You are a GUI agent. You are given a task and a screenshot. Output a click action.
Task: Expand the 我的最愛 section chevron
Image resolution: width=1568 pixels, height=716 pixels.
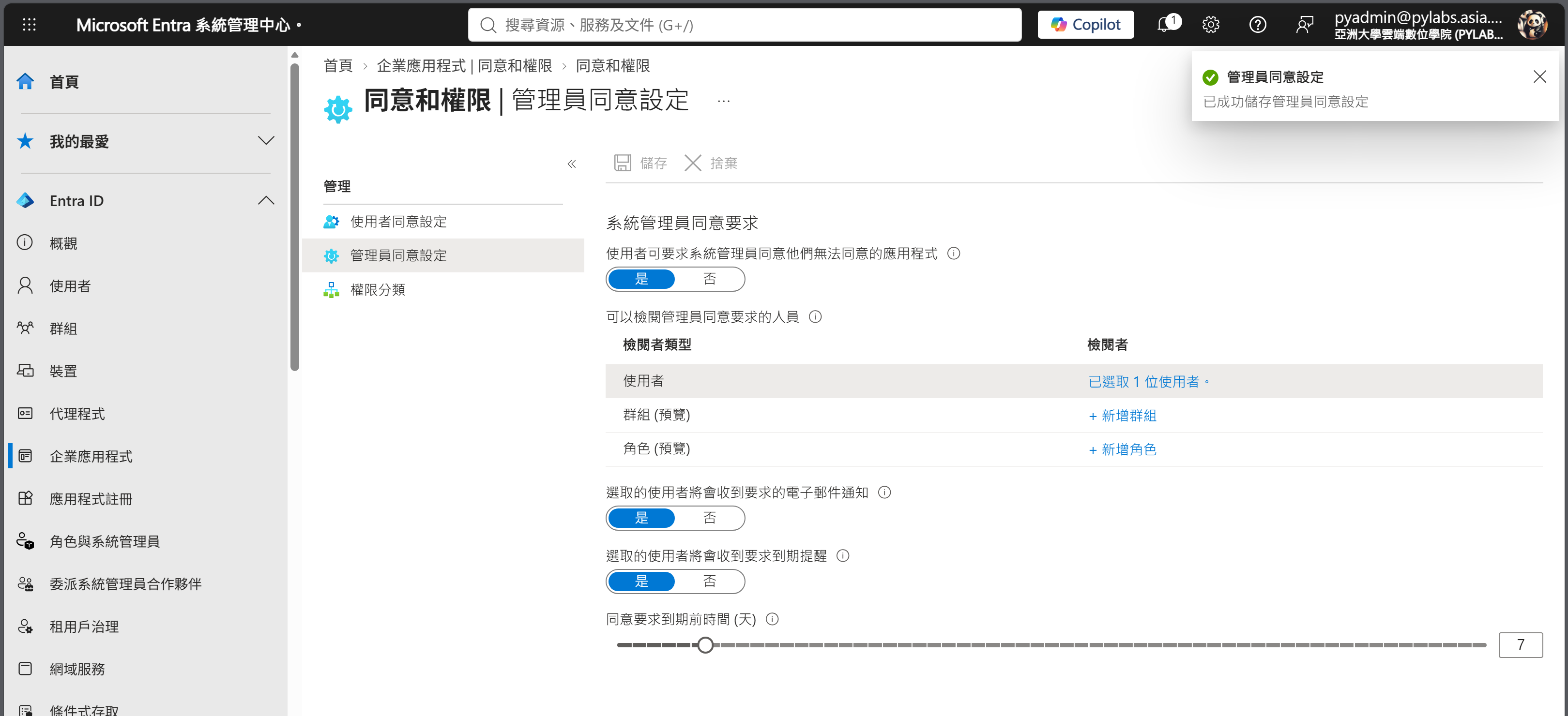tap(266, 141)
